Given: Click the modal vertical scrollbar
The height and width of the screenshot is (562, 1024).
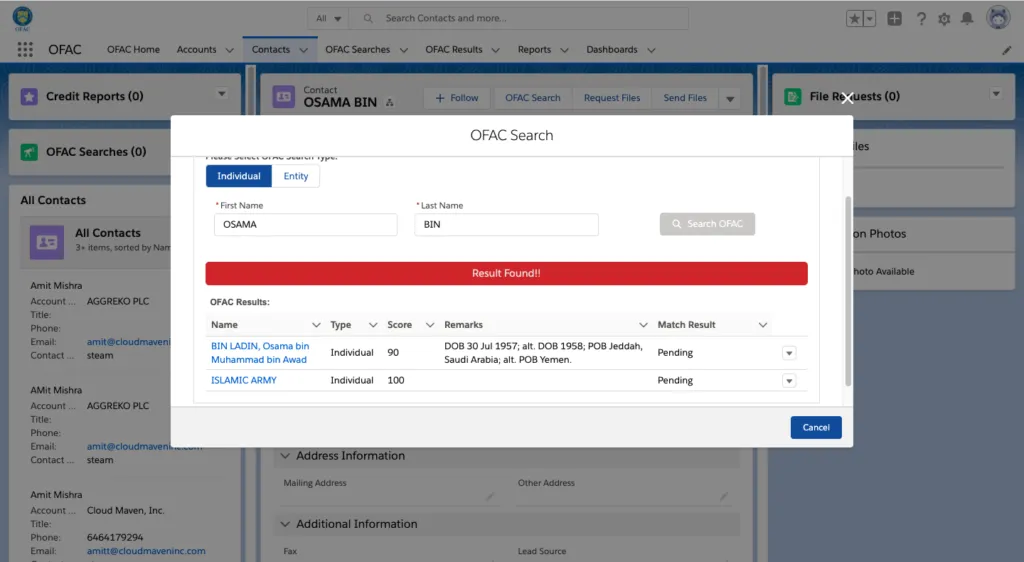Looking at the screenshot, I should tap(848, 291).
